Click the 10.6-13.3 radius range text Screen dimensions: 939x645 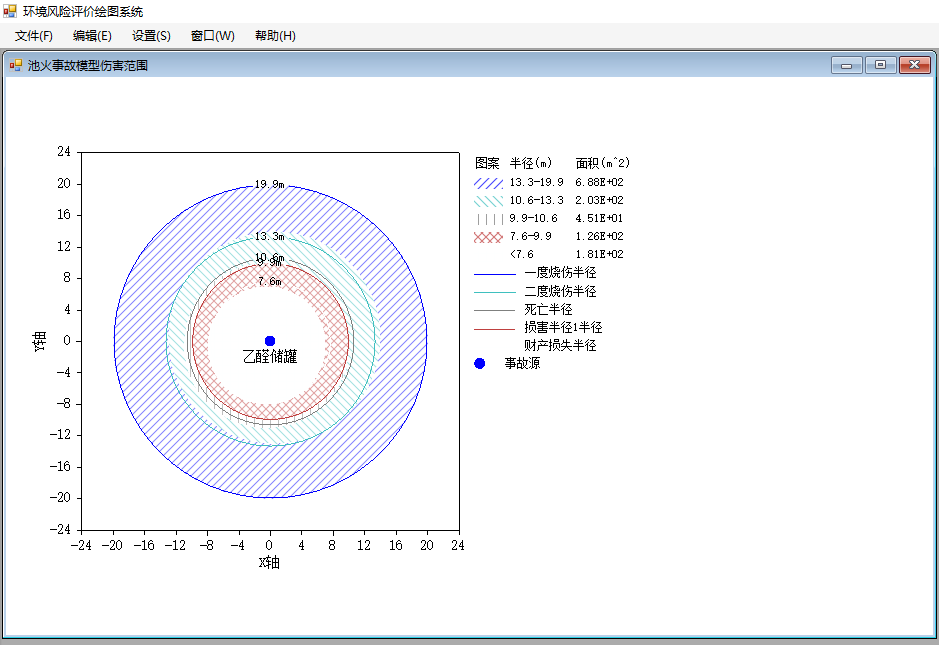(537, 200)
